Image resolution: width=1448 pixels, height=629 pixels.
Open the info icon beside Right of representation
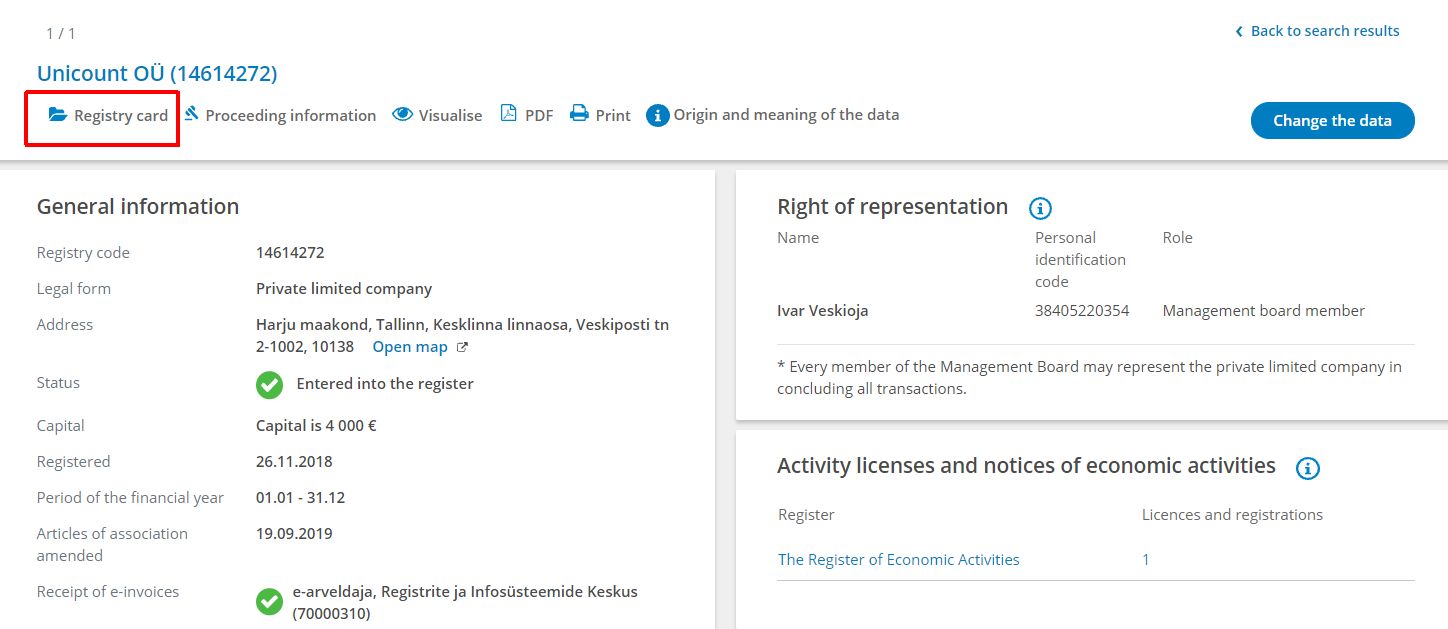1040,209
